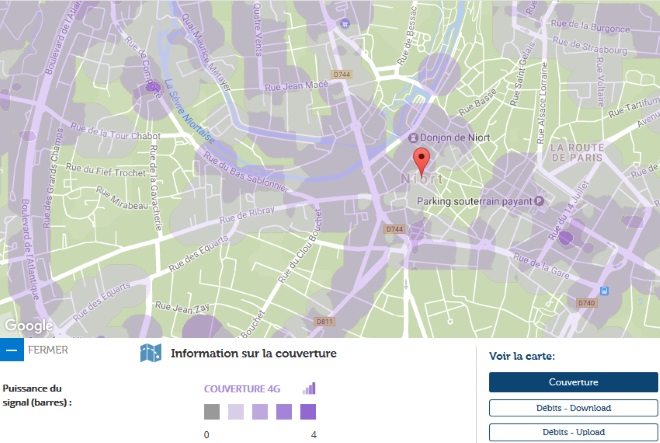Click the red location pin on Niort
Viewport: 660px width, 443px height.
click(x=422, y=160)
